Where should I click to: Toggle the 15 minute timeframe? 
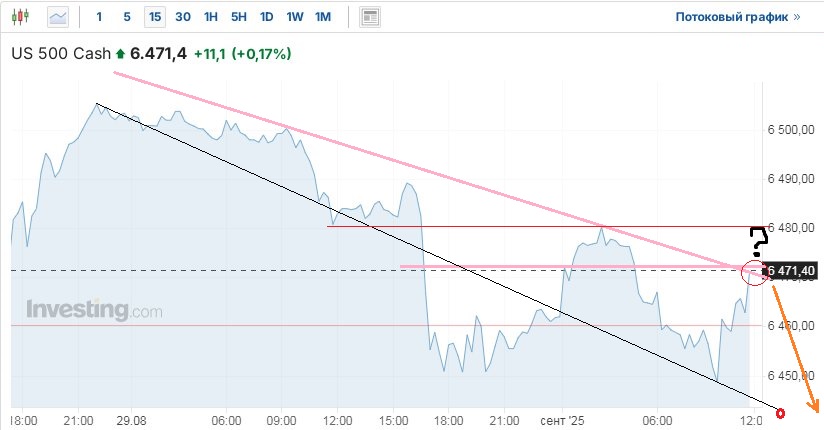pyautogui.click(x=154, y=17)
